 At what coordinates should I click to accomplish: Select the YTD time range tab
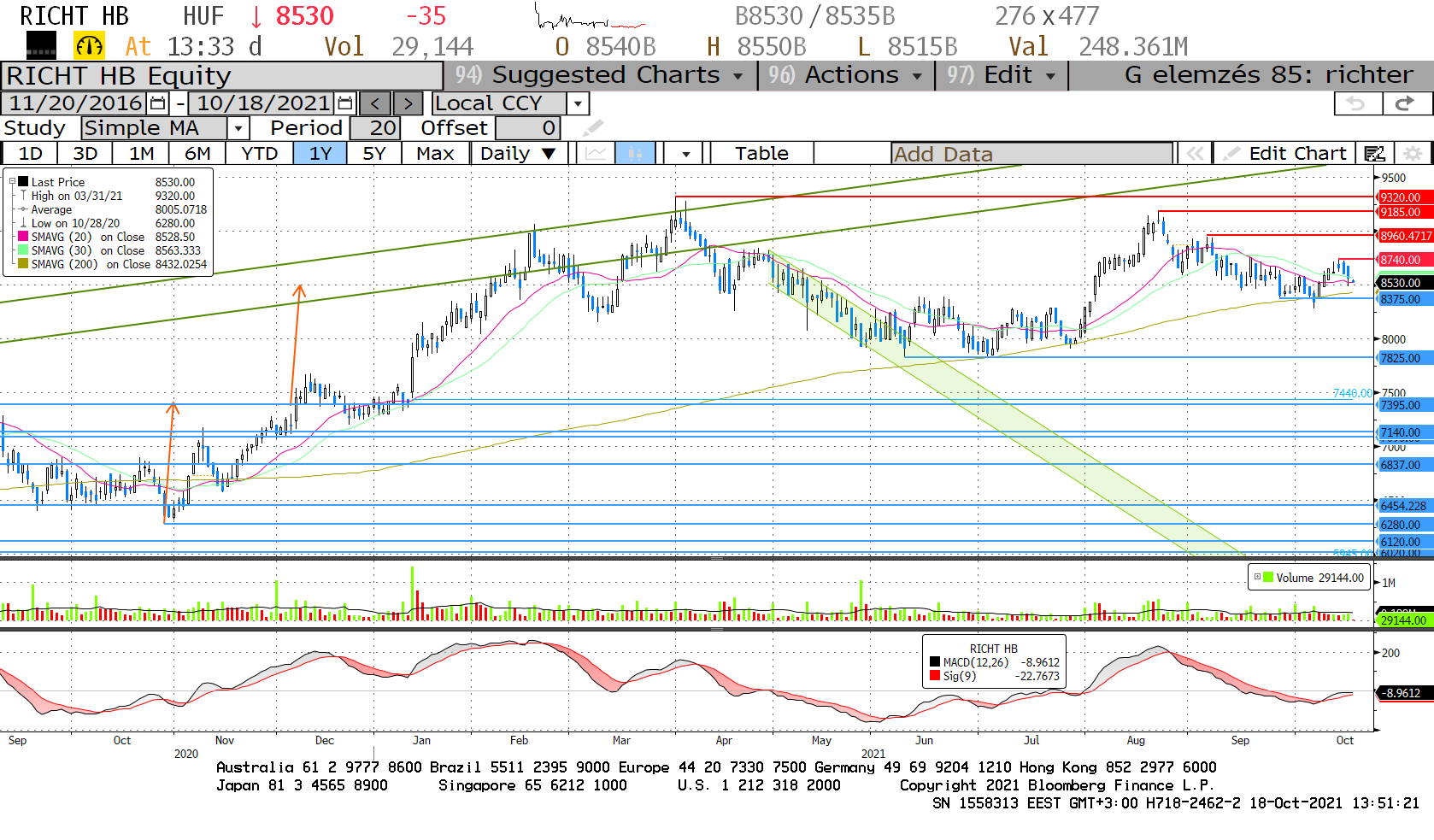[260, 154]
